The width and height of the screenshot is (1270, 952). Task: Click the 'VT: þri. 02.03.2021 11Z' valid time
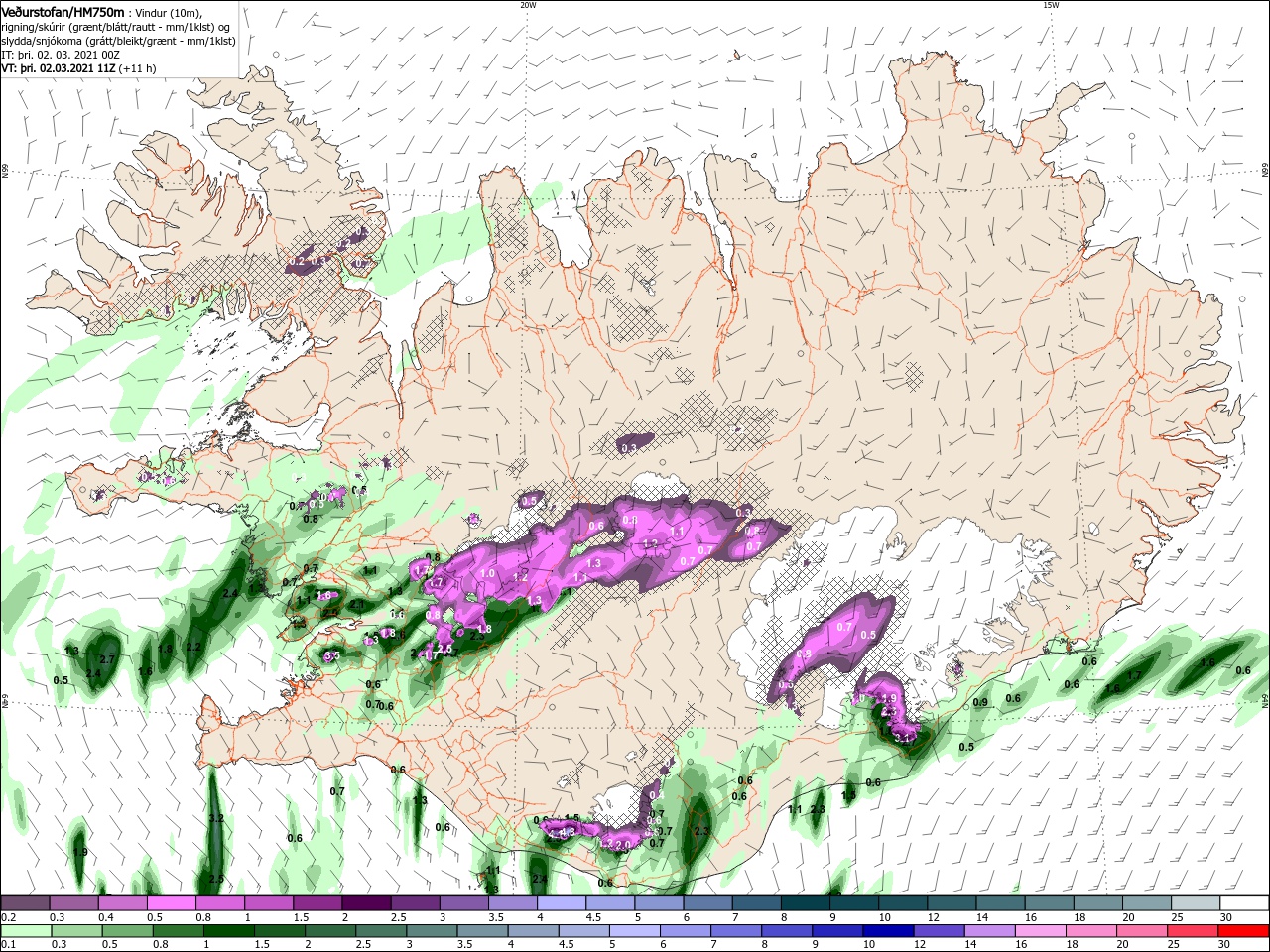59,68
